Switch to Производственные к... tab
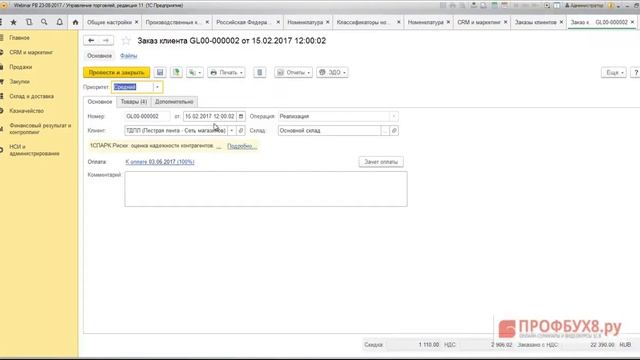This screenshot has width=640, height=360. pos(172,22)
